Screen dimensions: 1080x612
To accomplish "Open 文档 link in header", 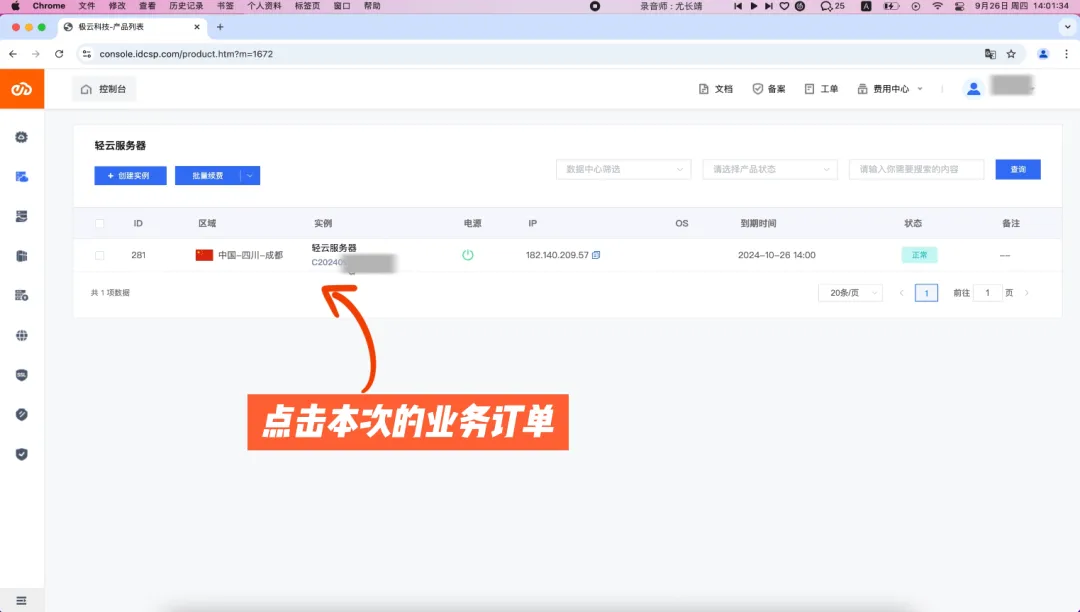I will [716, 89].
